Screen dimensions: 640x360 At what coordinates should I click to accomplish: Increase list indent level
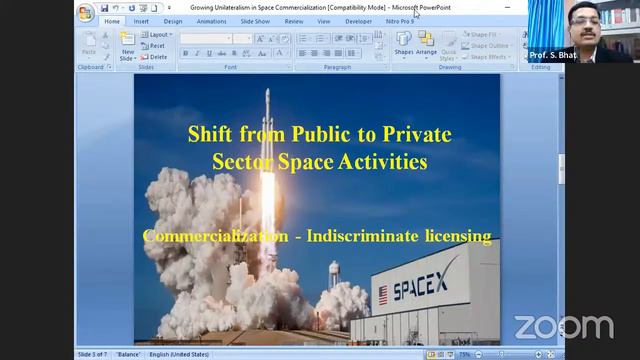[x=350, y=39]
